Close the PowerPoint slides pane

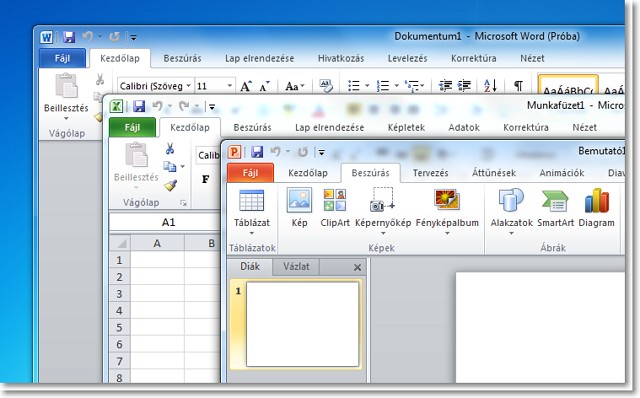[357, 267]
